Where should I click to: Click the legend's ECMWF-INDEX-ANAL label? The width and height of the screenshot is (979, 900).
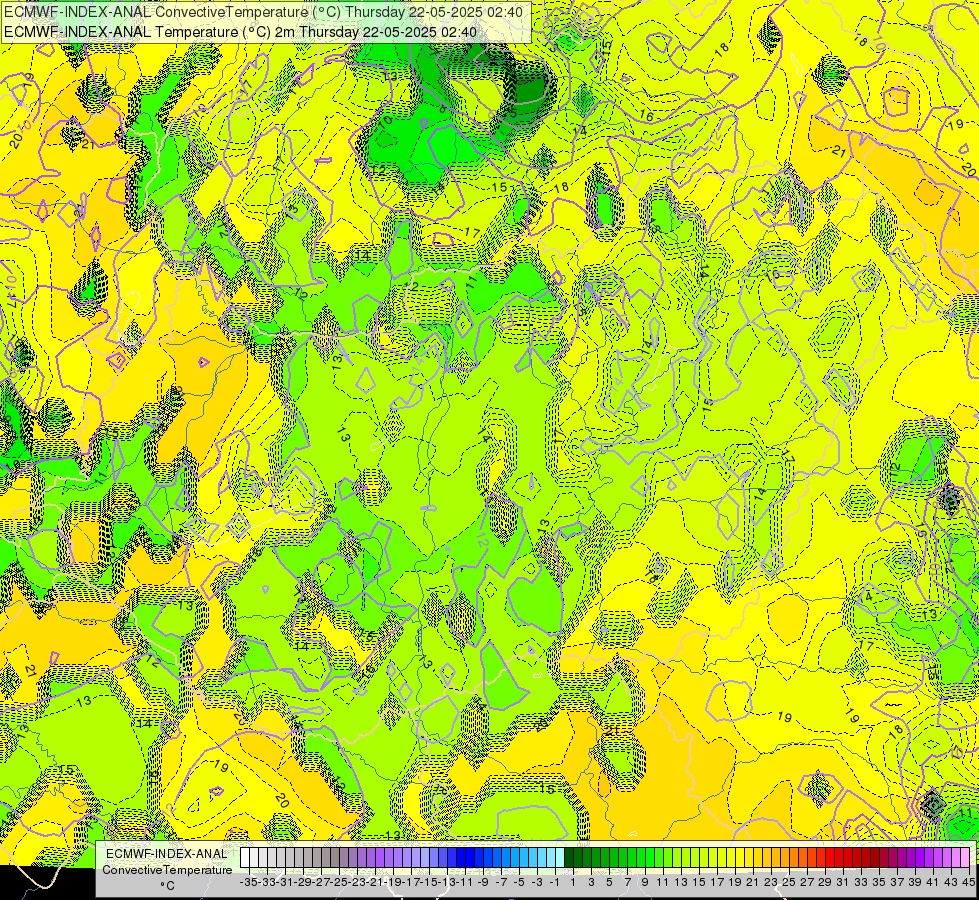[x=166, y=854]
